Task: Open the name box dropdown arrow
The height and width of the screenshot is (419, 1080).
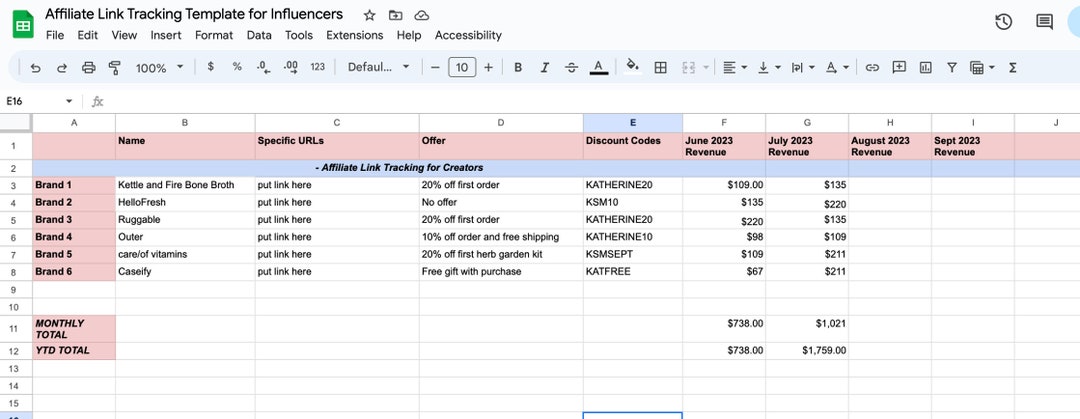Action: tap(69, 101)
